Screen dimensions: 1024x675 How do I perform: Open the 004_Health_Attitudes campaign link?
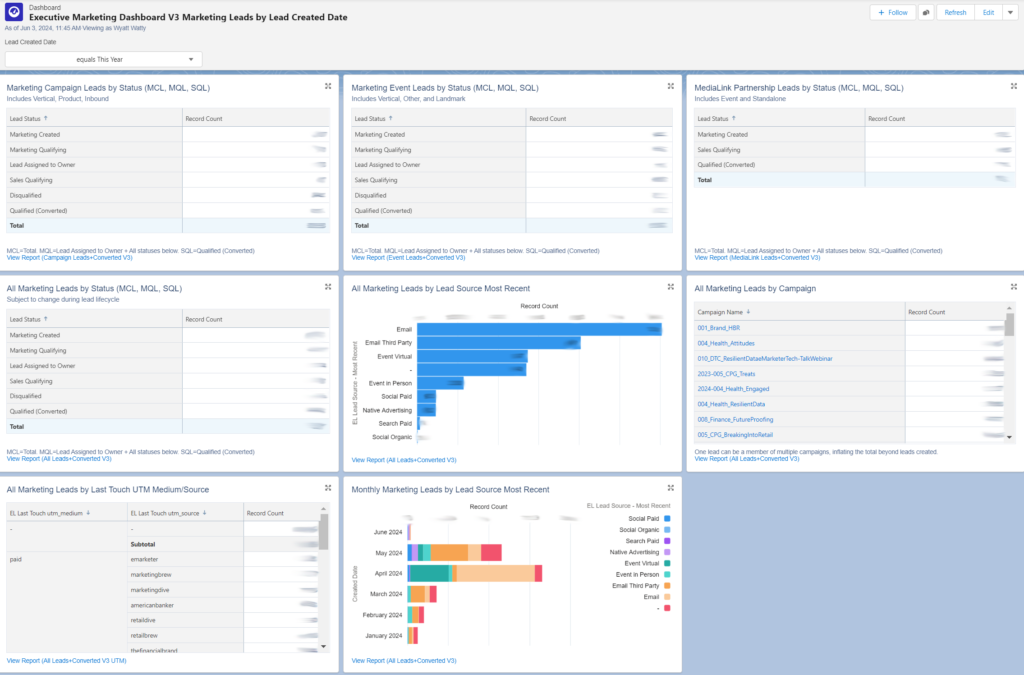[726, 343]
